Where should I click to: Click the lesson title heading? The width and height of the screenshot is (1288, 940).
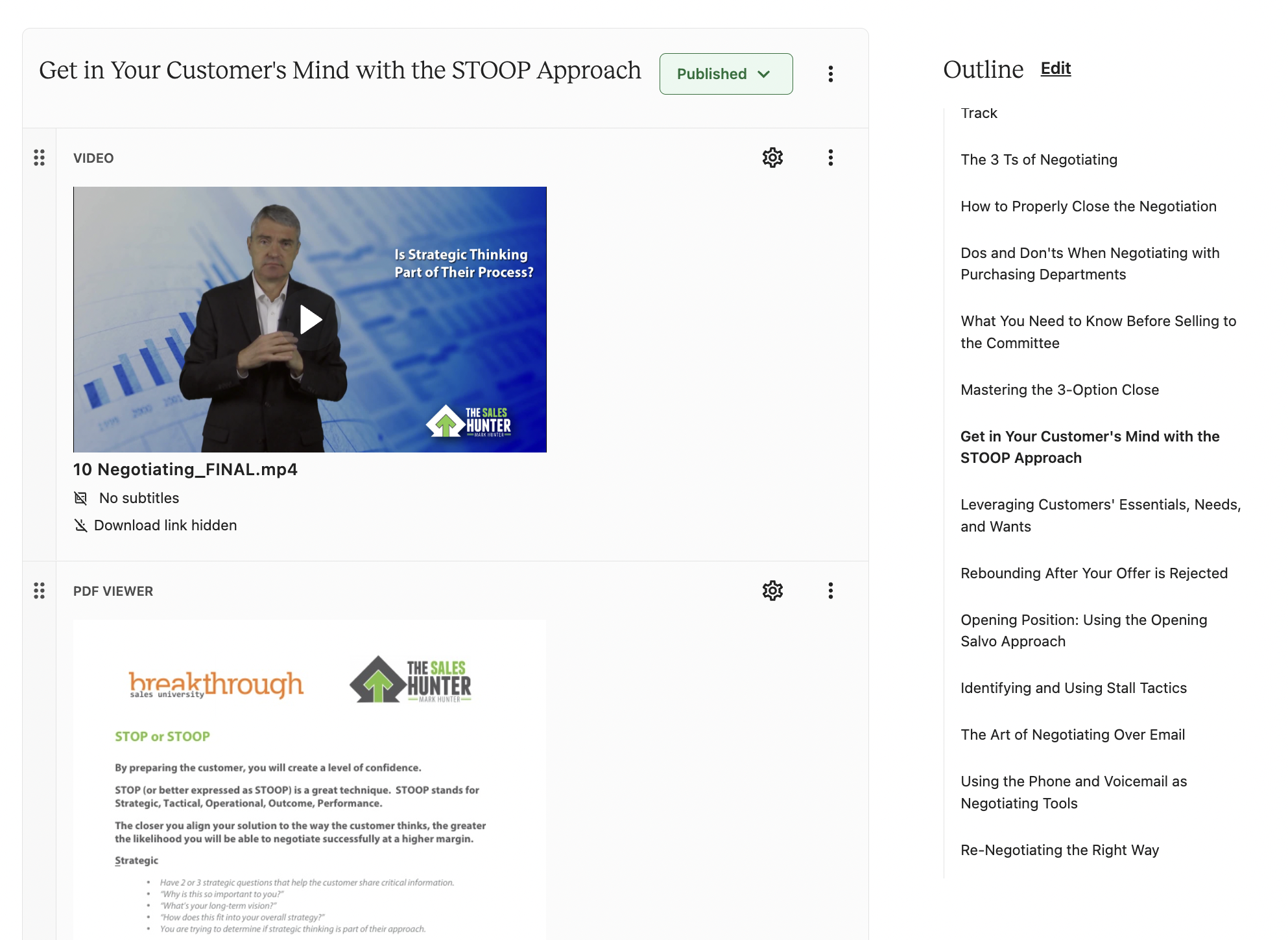click(340, 70)
